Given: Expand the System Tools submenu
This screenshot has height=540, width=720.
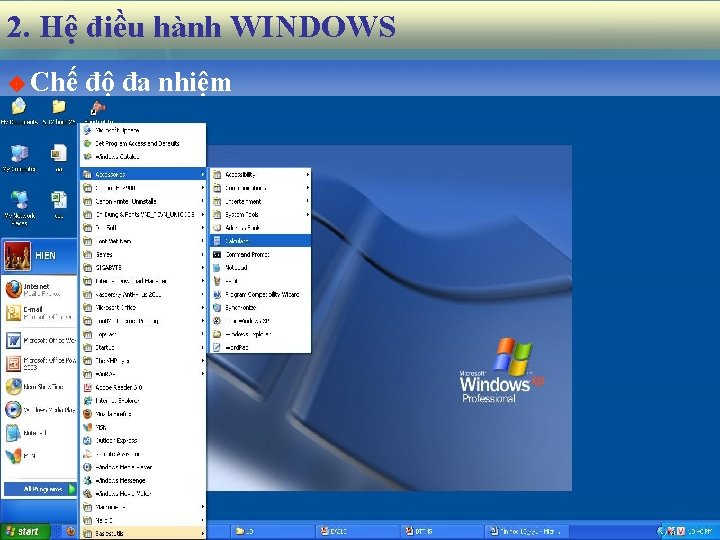Looking at the screenshot, I should (260, 214).
